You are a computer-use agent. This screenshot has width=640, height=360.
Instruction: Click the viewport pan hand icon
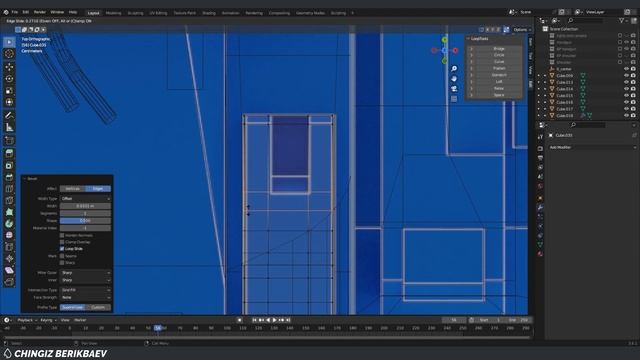click(x=454, y=78)
